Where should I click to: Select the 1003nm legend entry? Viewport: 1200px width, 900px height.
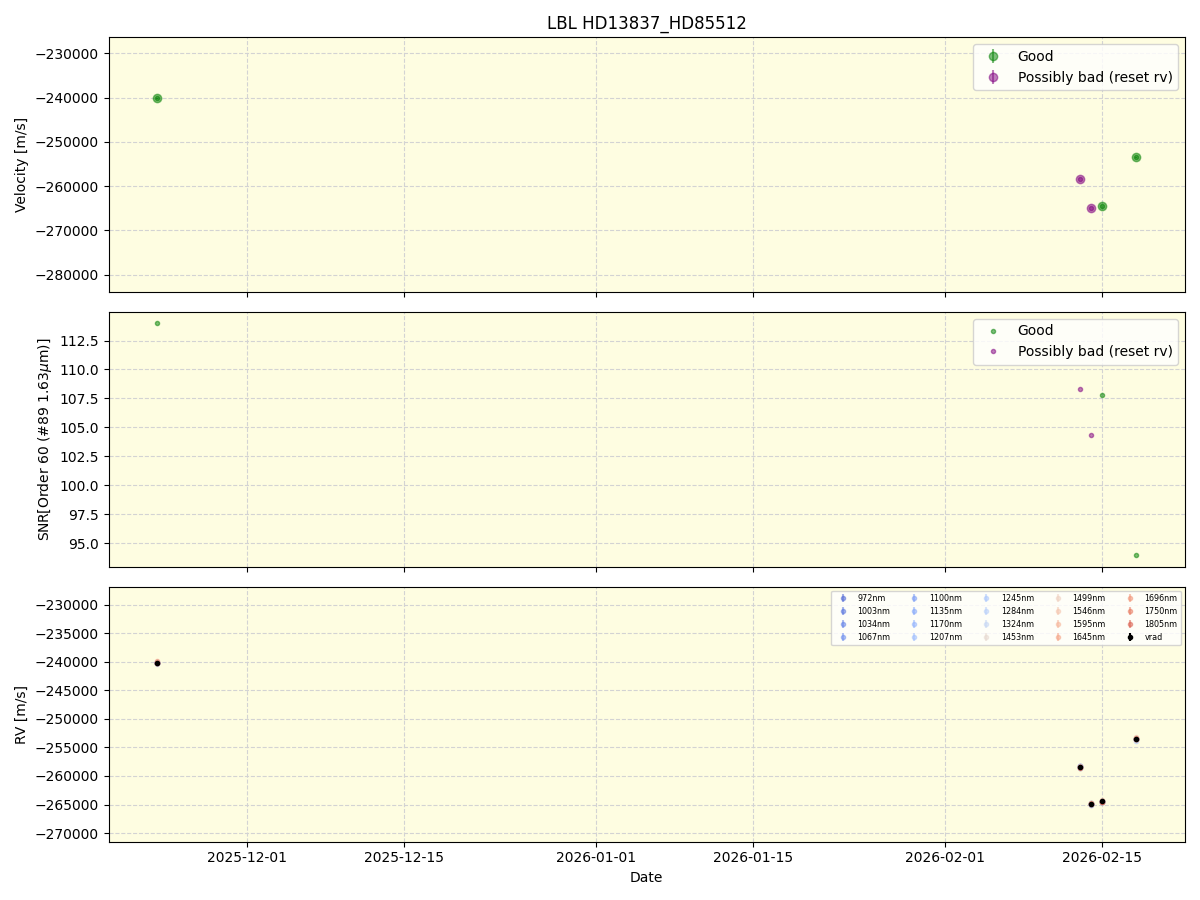(x=873, y=611)
